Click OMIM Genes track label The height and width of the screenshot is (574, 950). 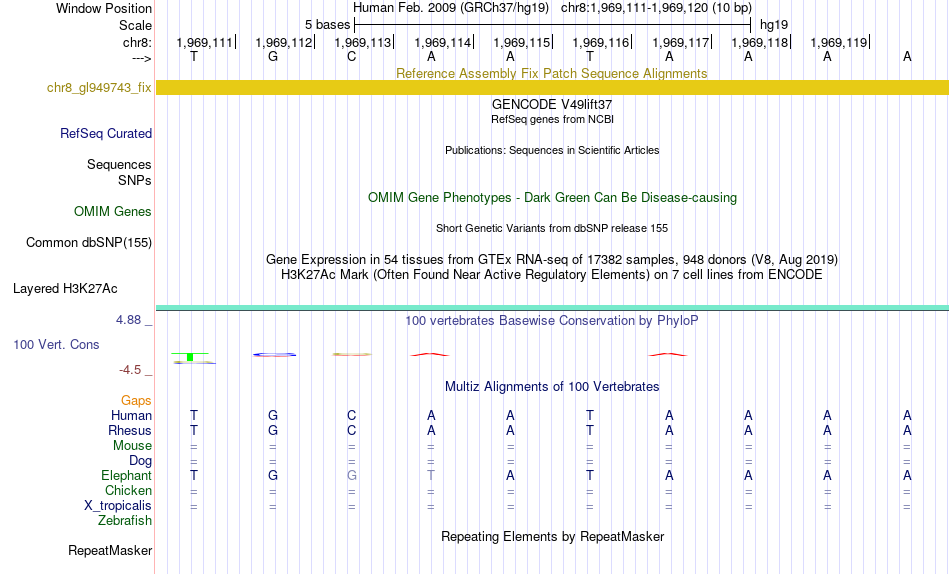[x=113, y=212]
